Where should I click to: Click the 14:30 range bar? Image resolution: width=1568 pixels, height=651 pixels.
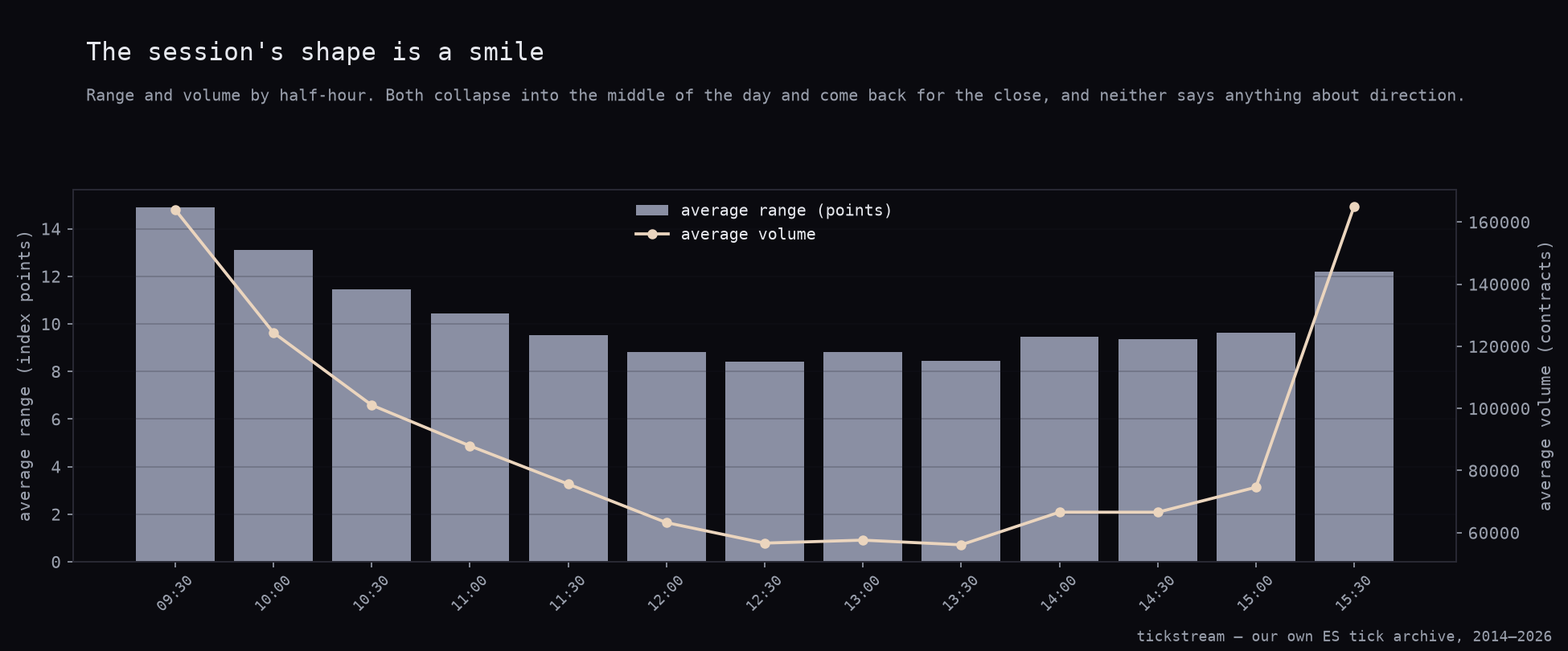tap(1158, 450)
